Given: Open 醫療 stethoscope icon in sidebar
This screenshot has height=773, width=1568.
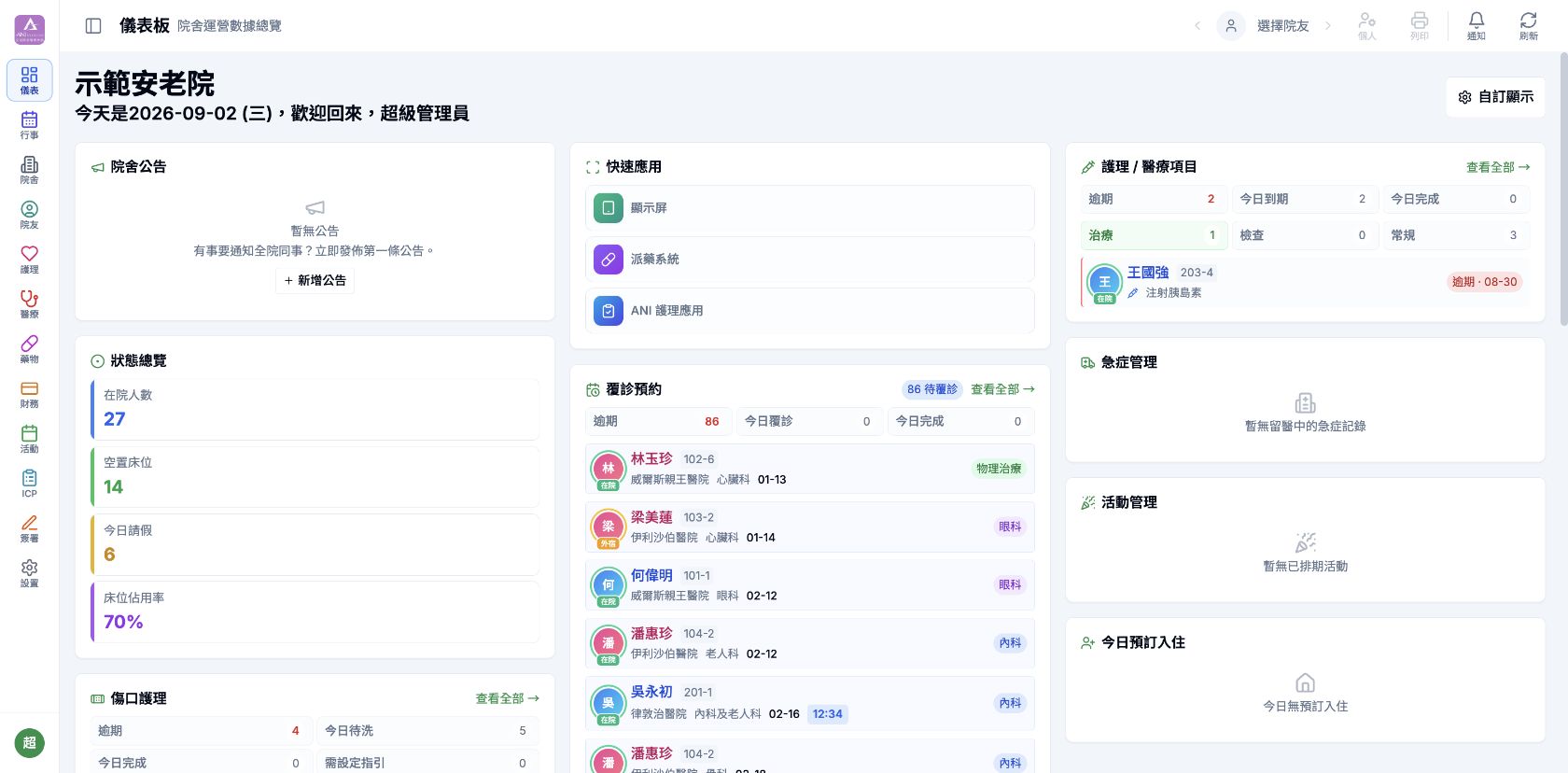Looking at the screenshot, I should [x=30, y=304].
